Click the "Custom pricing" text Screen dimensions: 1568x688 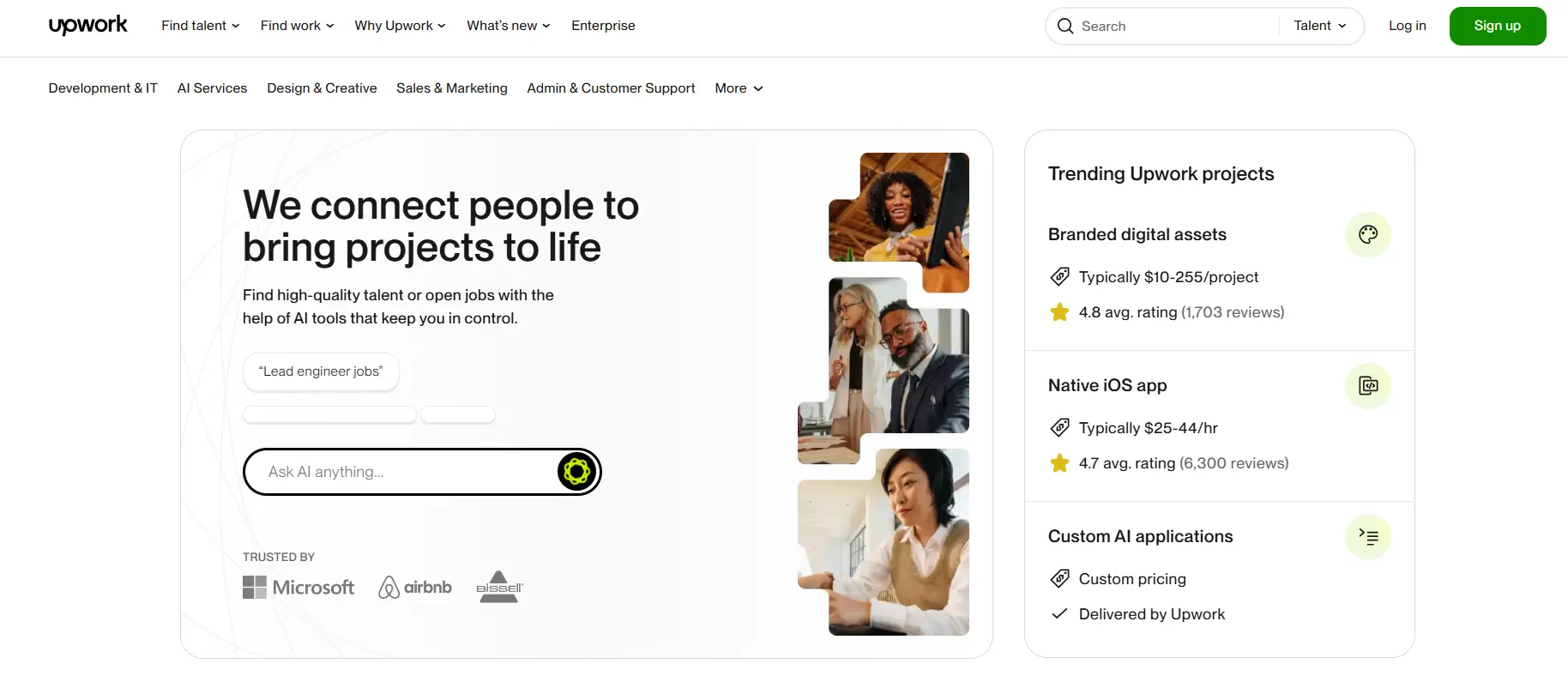coord(1132,579)
